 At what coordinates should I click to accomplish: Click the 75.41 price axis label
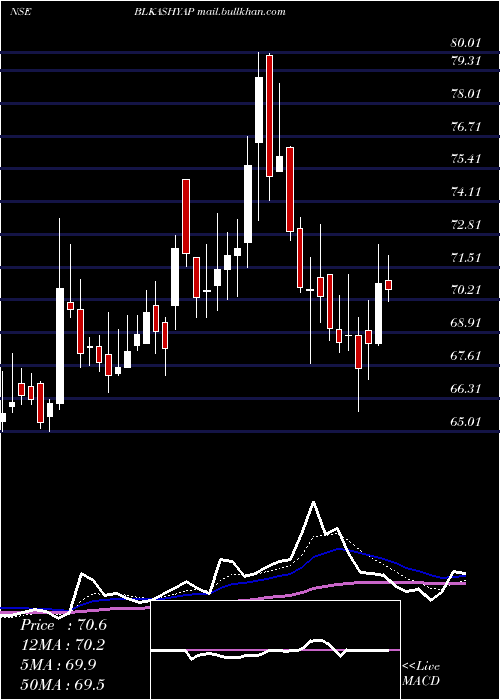(x=466, y=159)
